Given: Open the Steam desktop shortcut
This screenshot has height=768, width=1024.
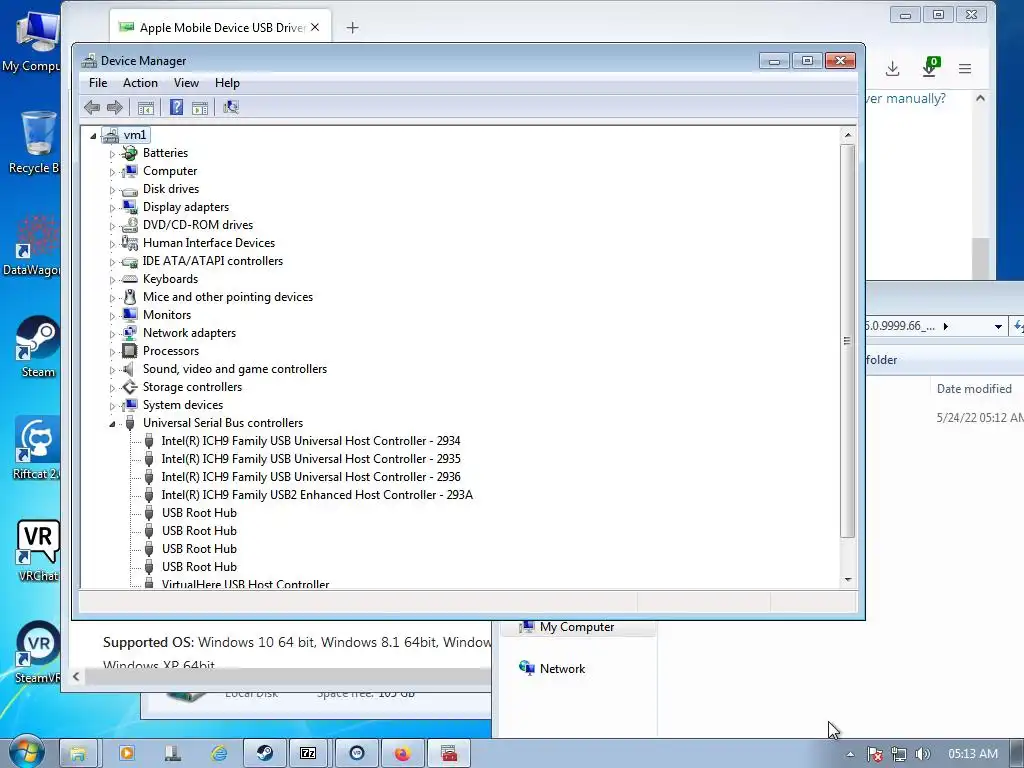Looking at the screenshot, I should (x=37, y=347).
